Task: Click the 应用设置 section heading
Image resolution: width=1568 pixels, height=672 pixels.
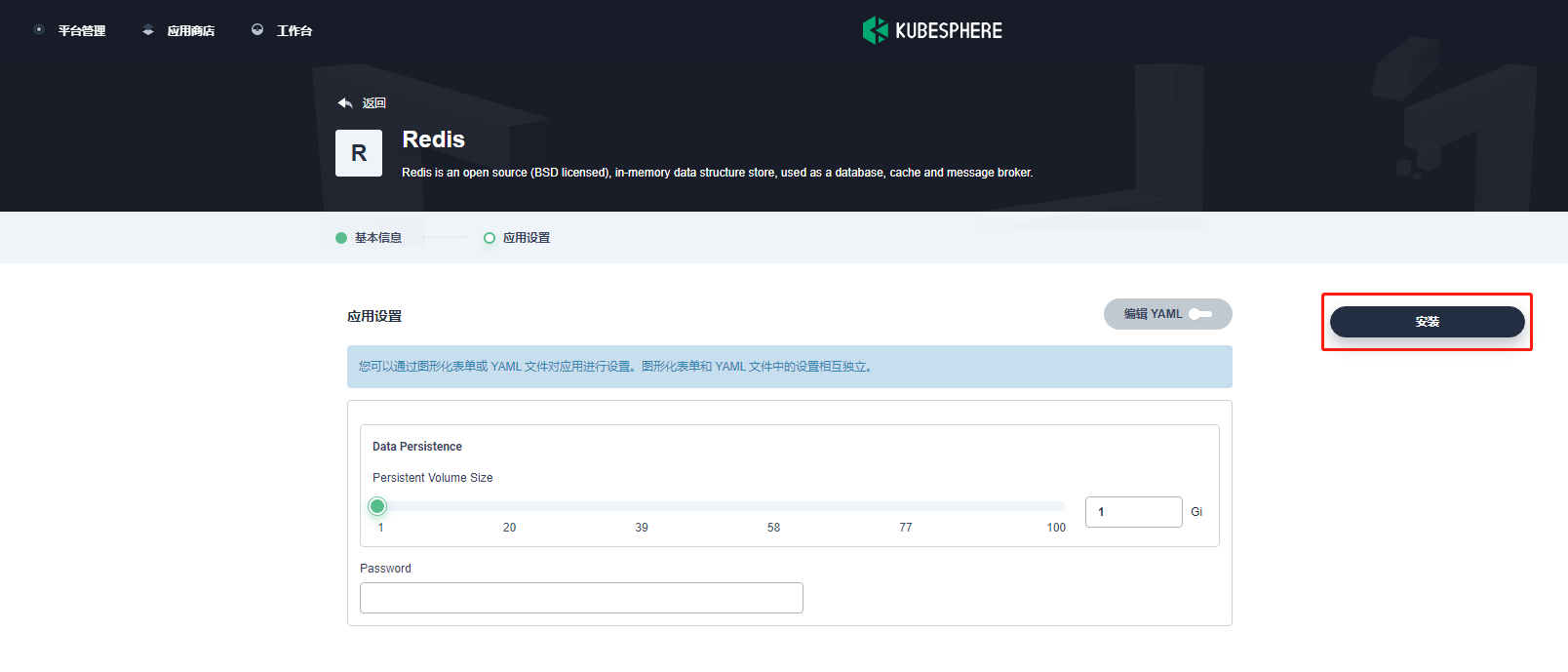Action: [x=374, y=316]
